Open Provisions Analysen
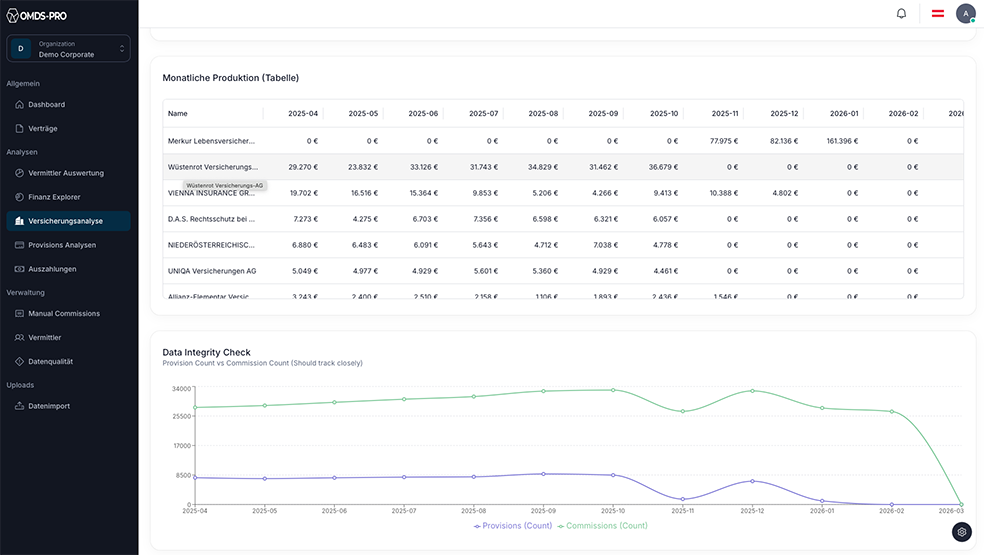Screen dimensions: 984x555 coord(68,245)
